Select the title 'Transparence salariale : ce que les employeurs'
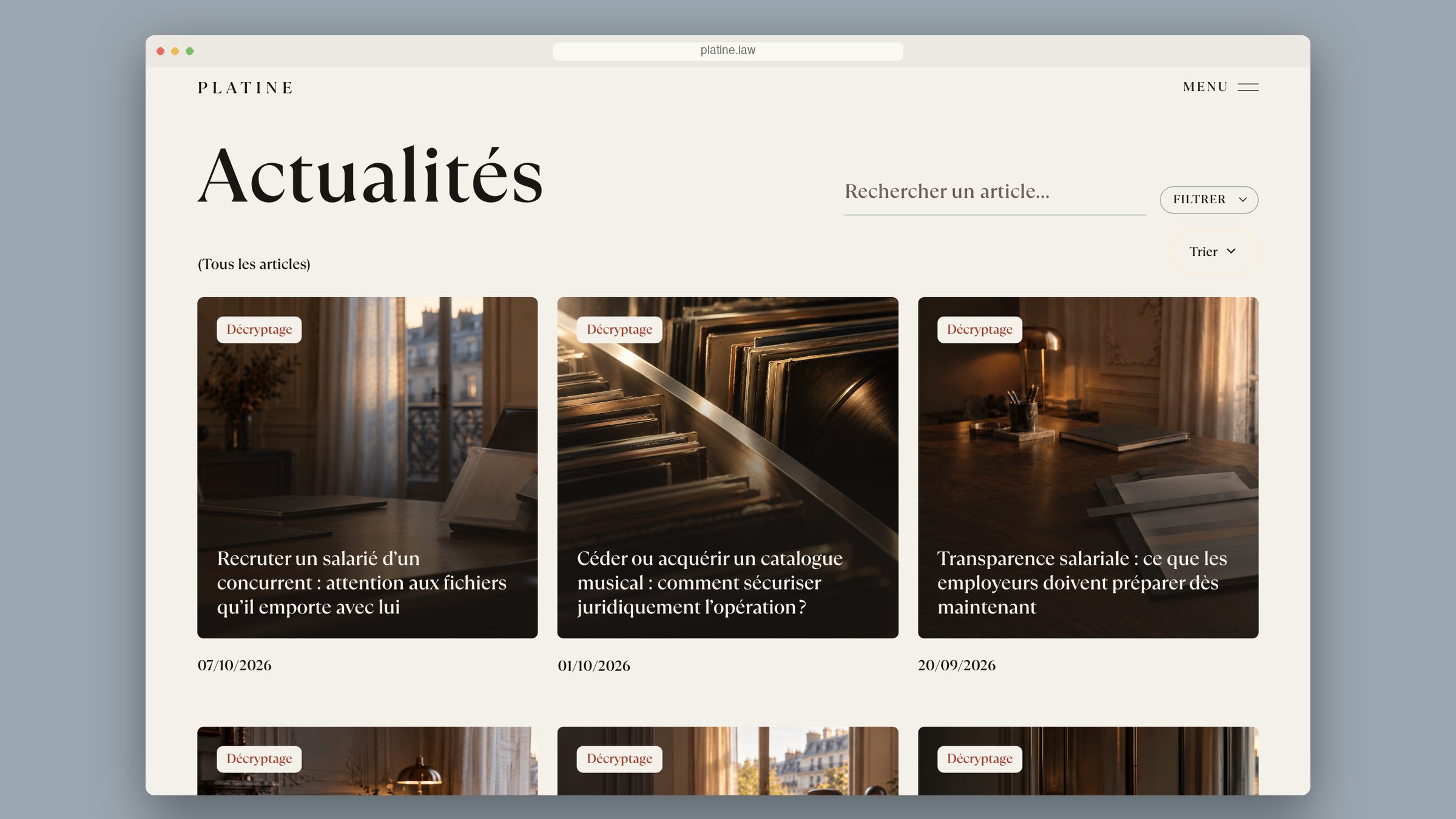Viewport: 1456px width, 819px height. click(x=1082, y=582)
